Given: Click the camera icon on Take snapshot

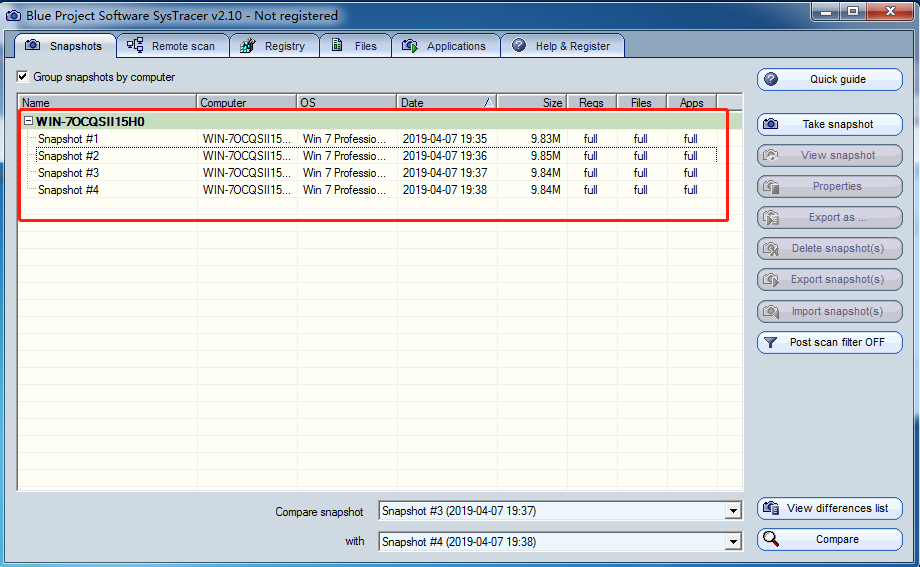Looking at the screenshot, I should tap(771, 124).
